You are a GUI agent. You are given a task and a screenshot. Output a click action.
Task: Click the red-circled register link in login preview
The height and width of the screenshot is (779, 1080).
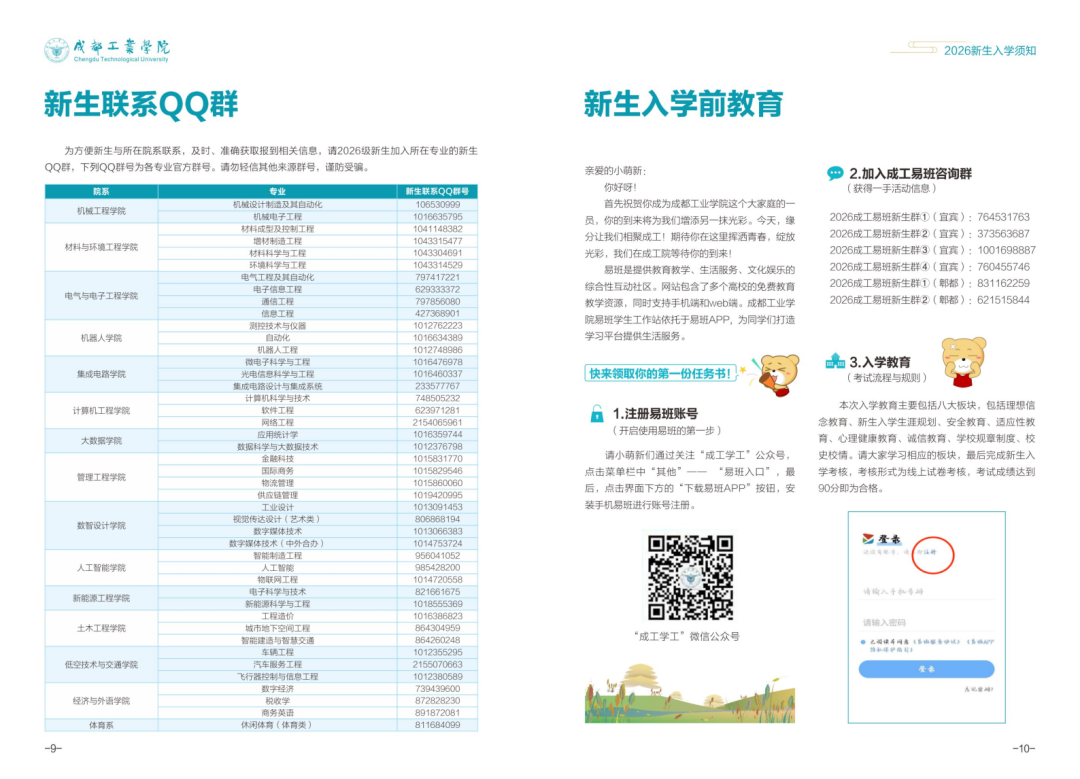[x=933, y=554]
